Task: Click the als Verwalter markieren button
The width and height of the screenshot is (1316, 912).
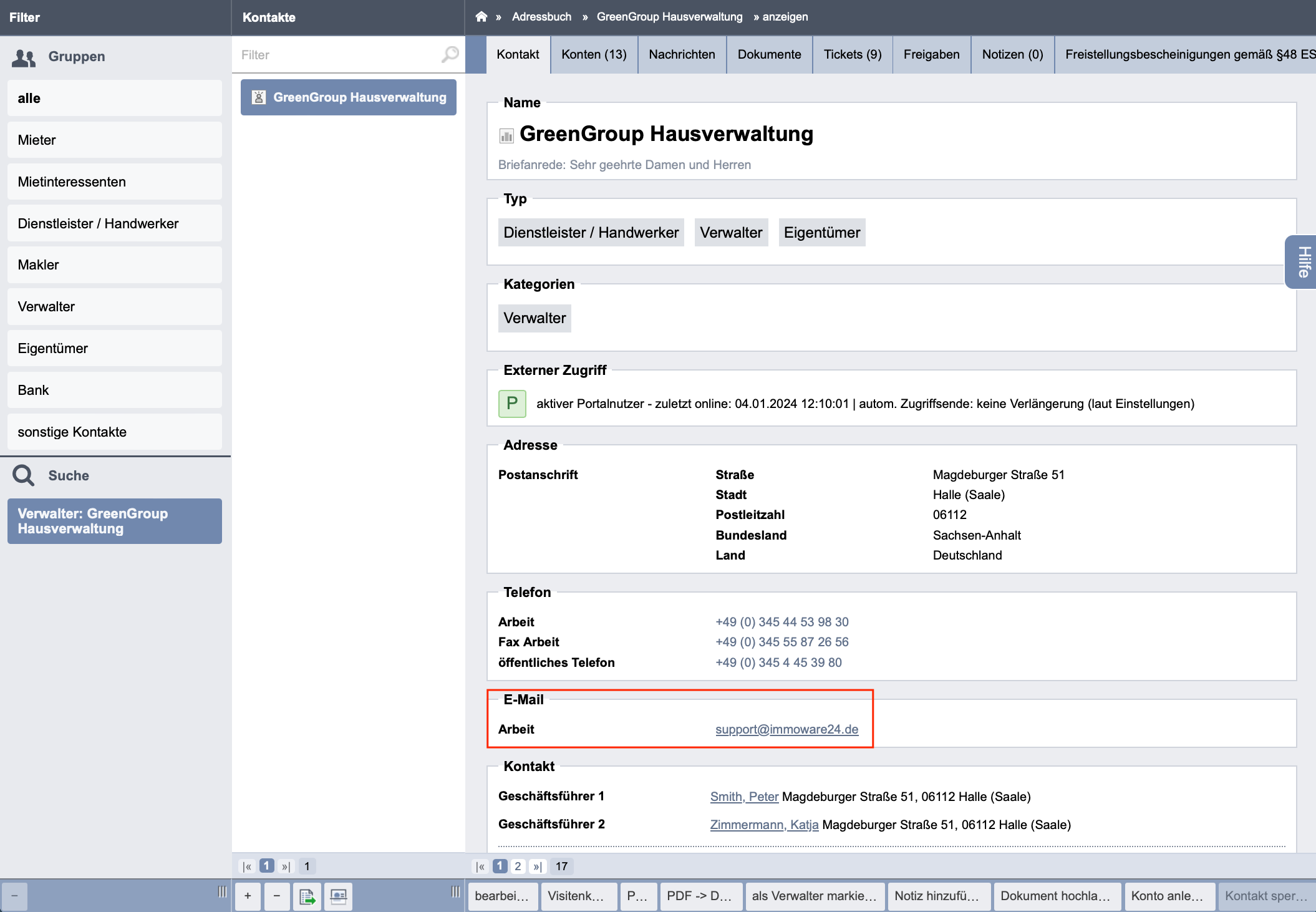Action: click(x=815, y=896)
